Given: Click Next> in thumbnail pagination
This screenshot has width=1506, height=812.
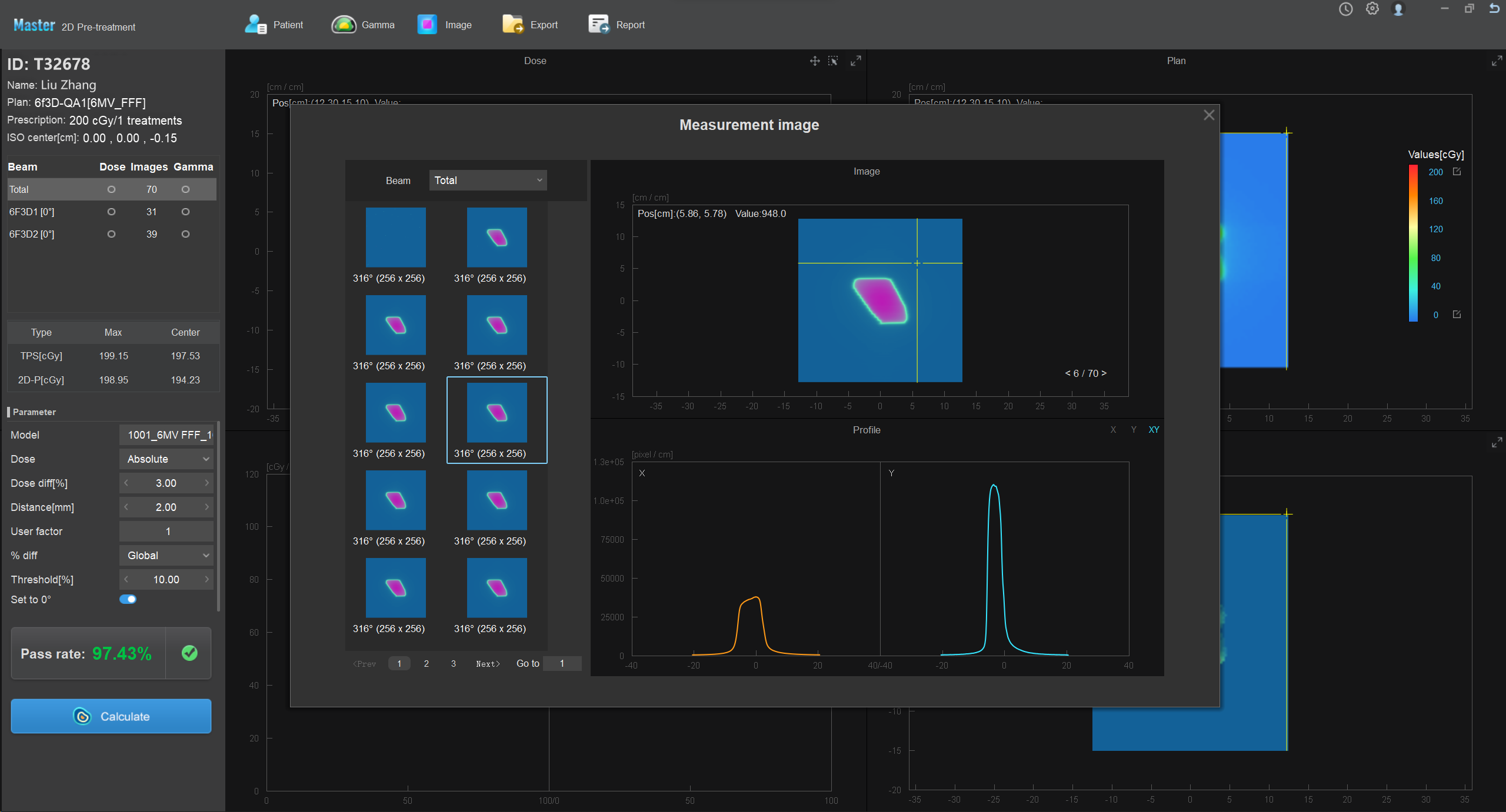Looking at the screenshot, I should (488, 663).
